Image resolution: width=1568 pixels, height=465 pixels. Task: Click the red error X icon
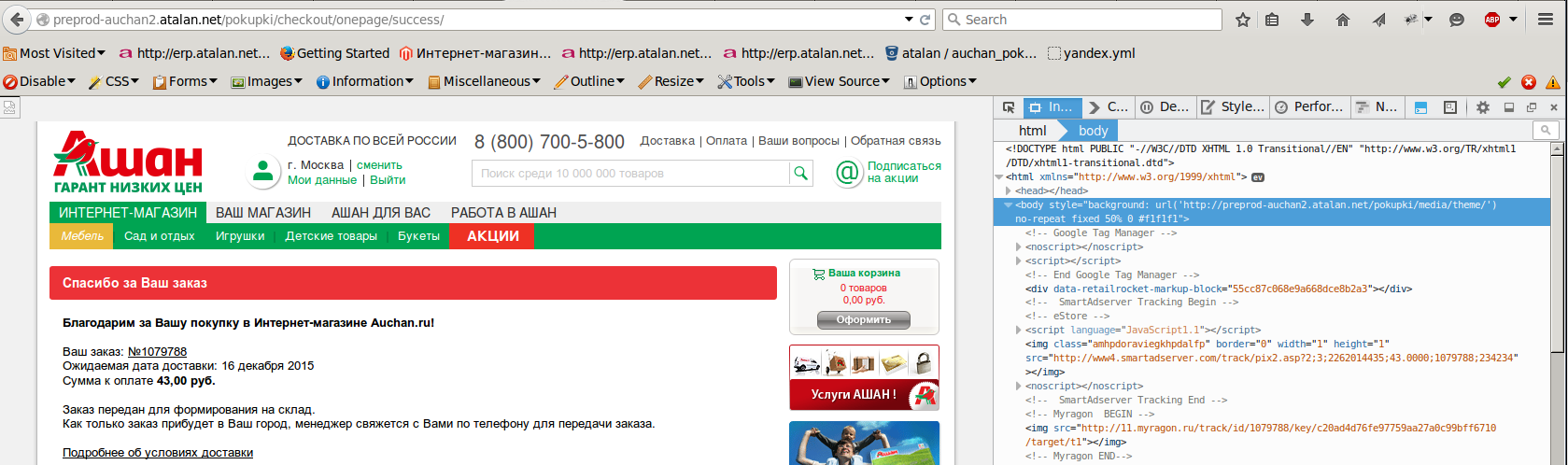coord(1529,82)
